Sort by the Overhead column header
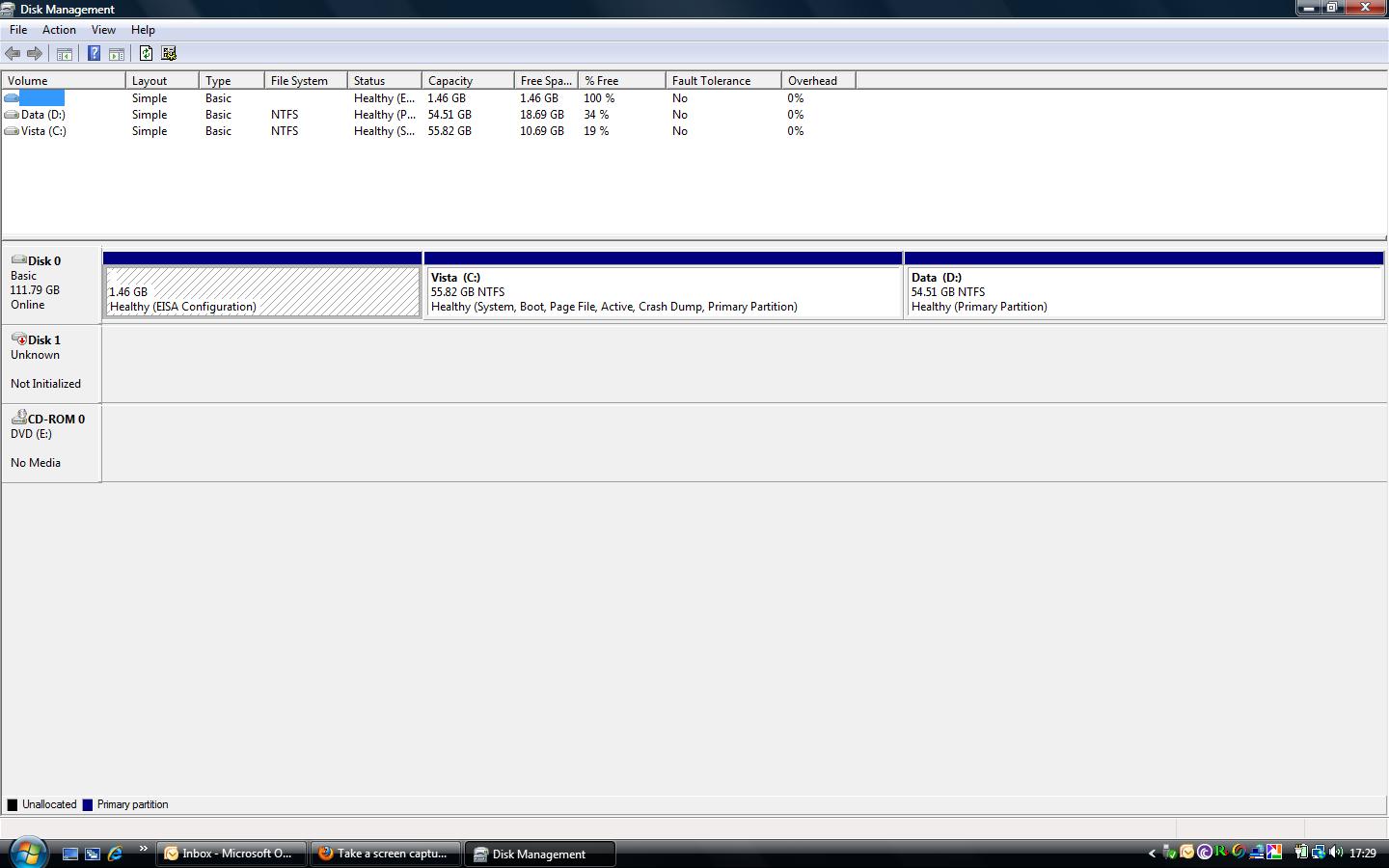This screenshot has height=868, width=1389. [x=818, y=81]
